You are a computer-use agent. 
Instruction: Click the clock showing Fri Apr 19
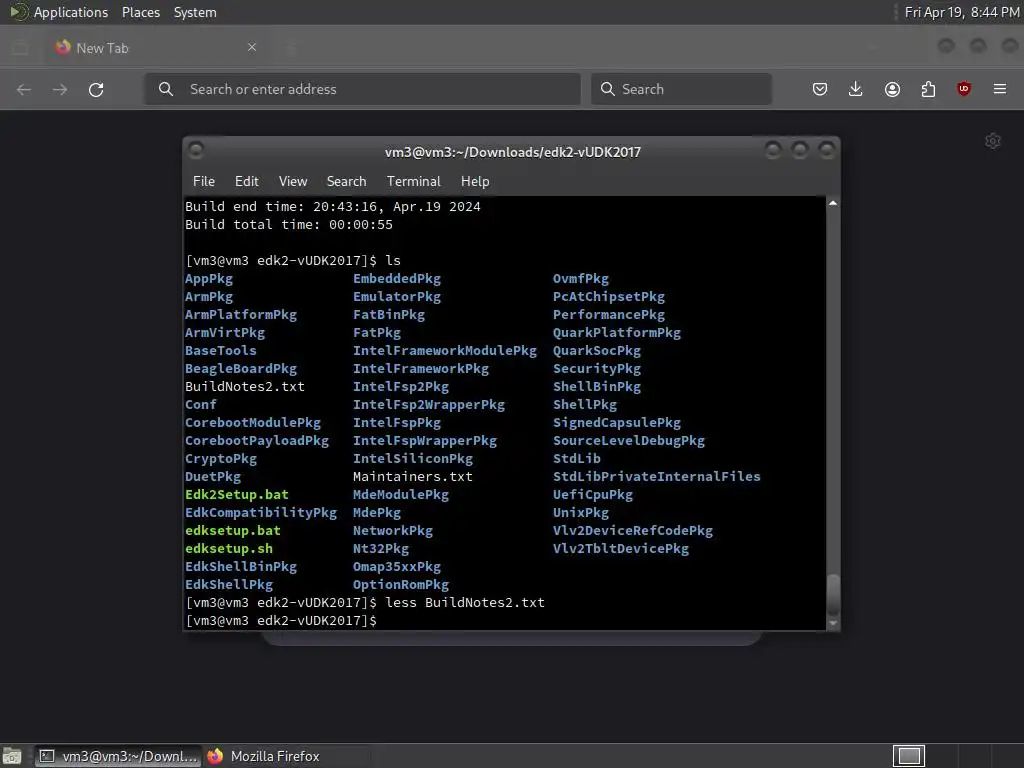pyautogui.click(x=962, y=12)
